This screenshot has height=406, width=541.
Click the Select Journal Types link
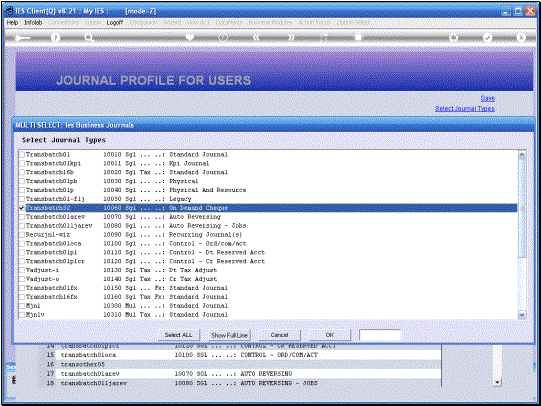tap(464, 108)
